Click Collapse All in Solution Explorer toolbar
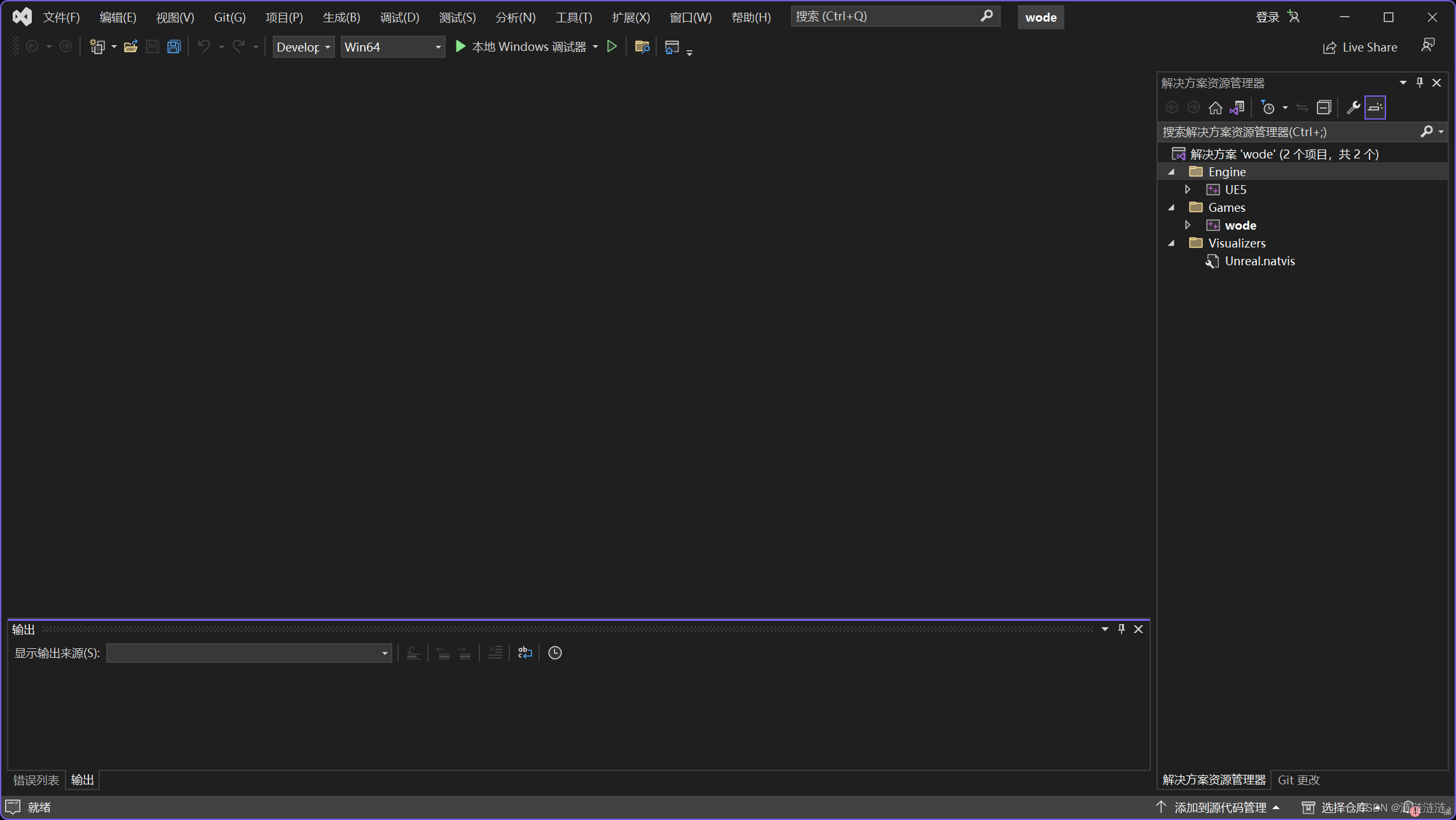The width and height of the screenshot is (1456, 820). [x=1324, y=108]
